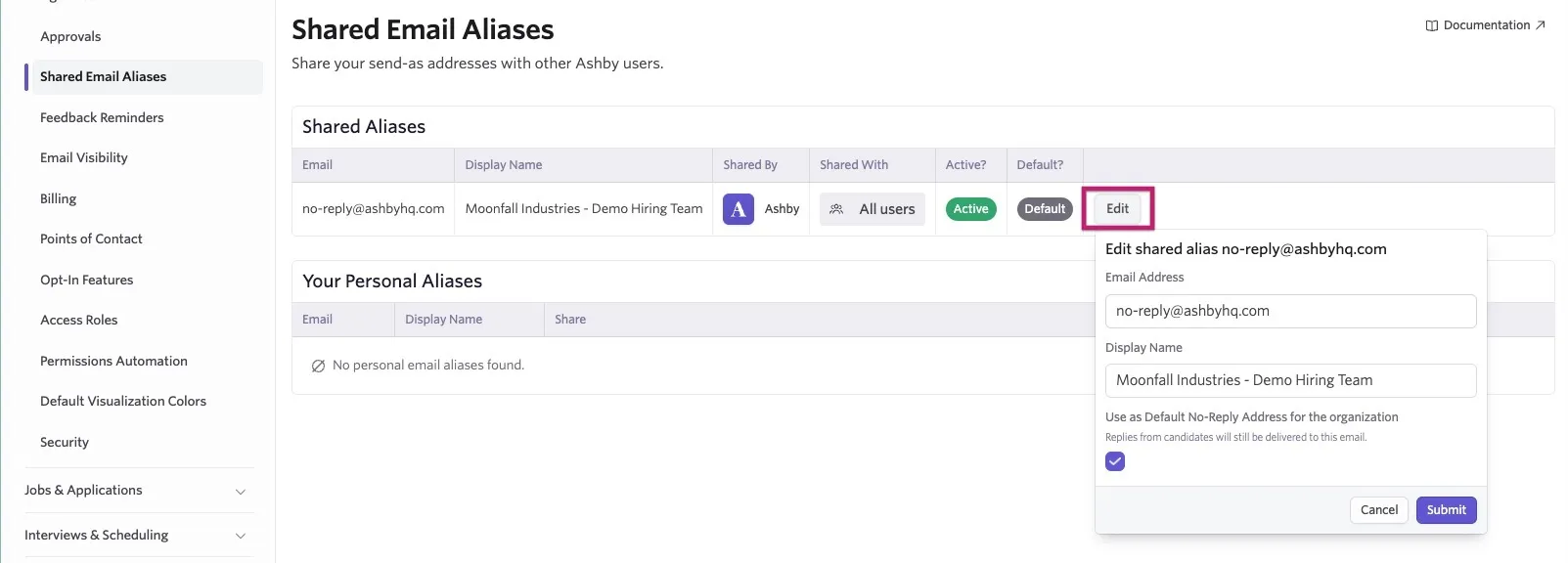Open Permissions Automation page
The height and width of the screenshot is (563, 1568).
coord(113,361)
